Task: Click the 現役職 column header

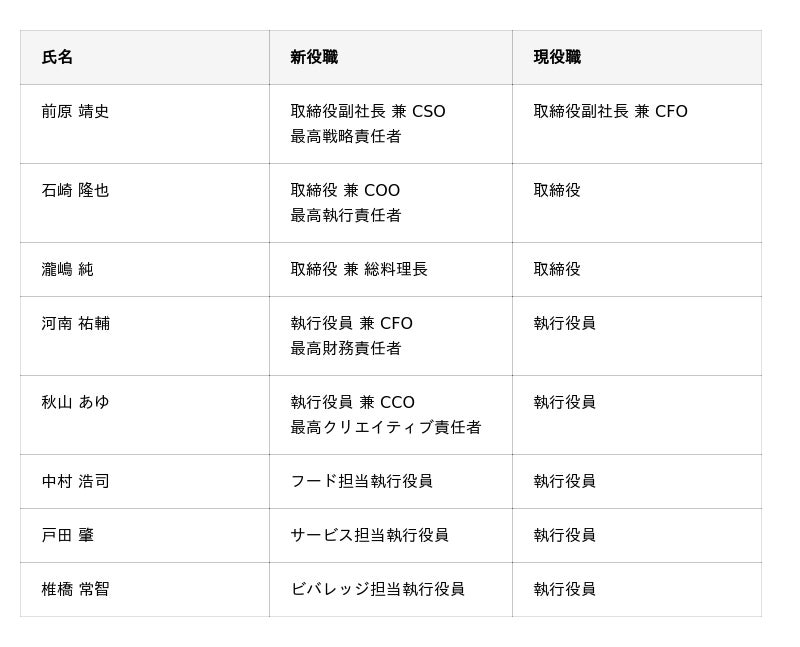Action: (557, 58)
